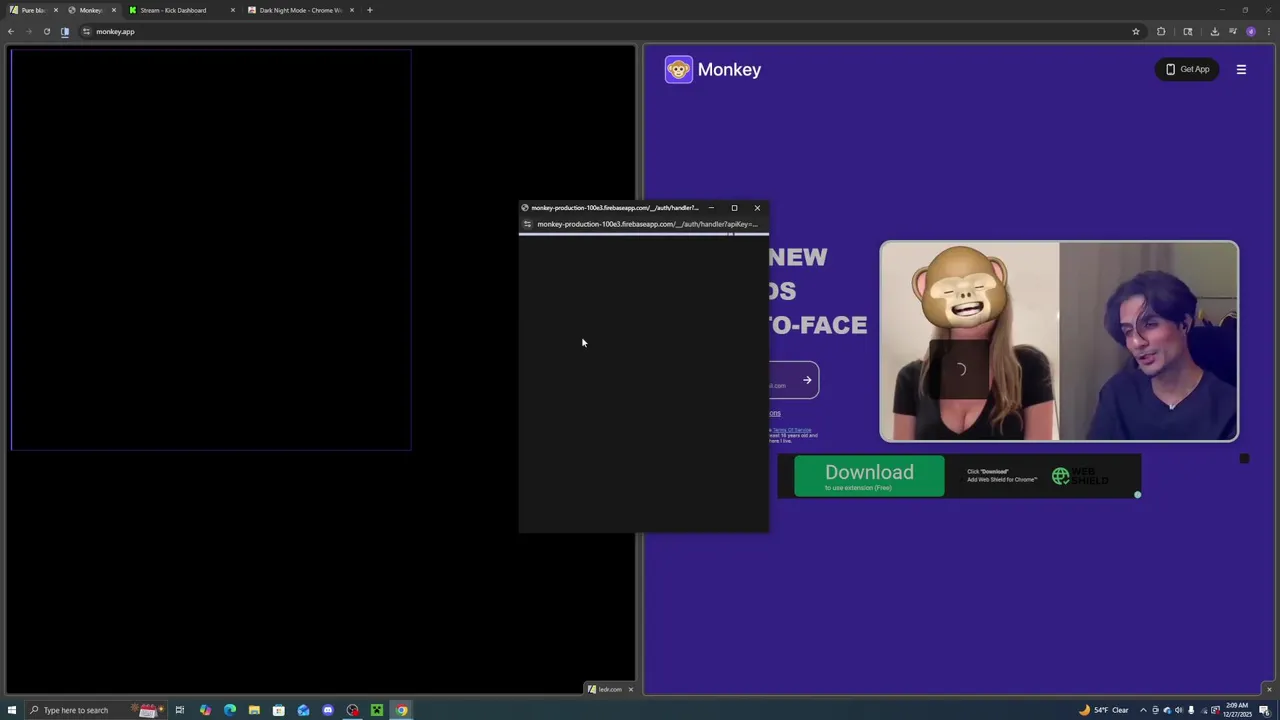This screenshot has width=1280, height=720.
Task: Go forward to the next page
Action: coord(28,31)
